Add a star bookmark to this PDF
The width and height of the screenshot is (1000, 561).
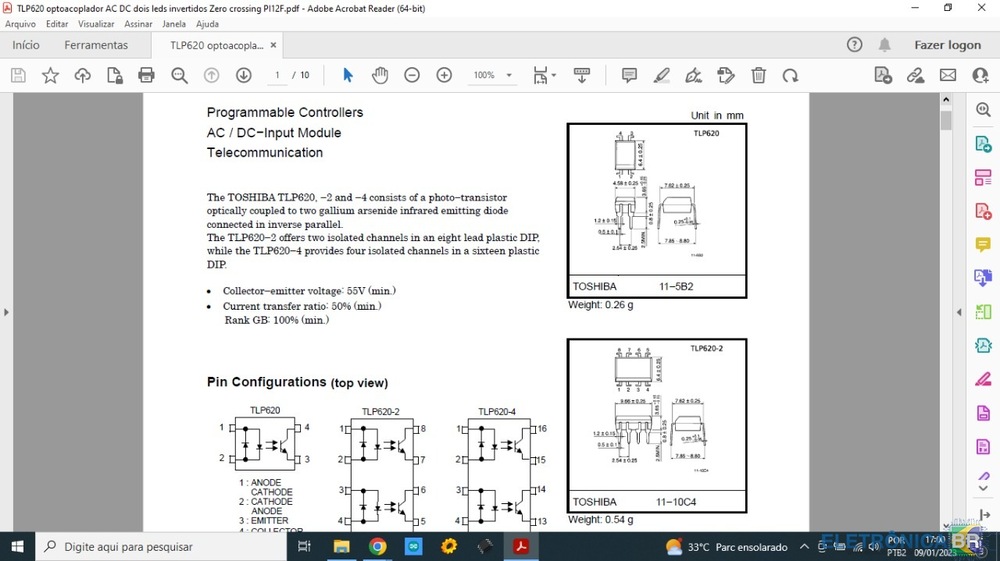point(50,75)
